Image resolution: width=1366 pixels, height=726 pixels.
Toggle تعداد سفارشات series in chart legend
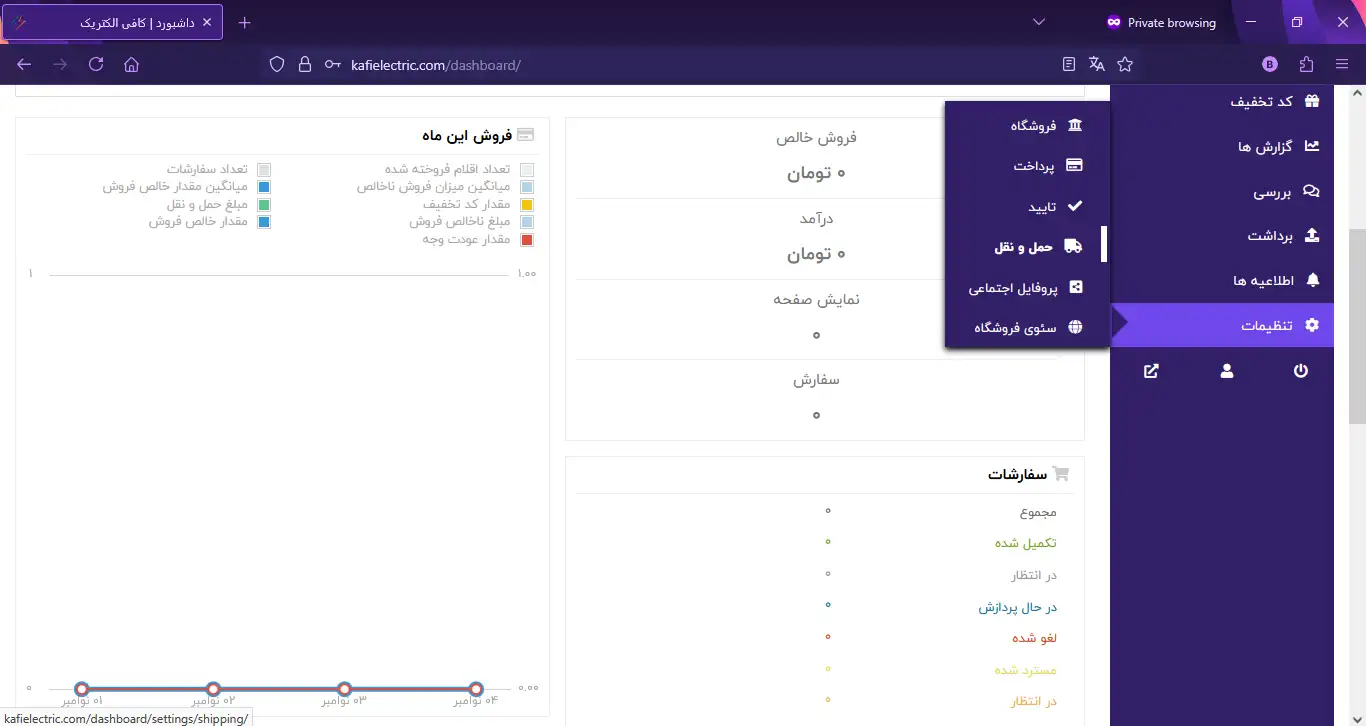click(x=264, y=169)
